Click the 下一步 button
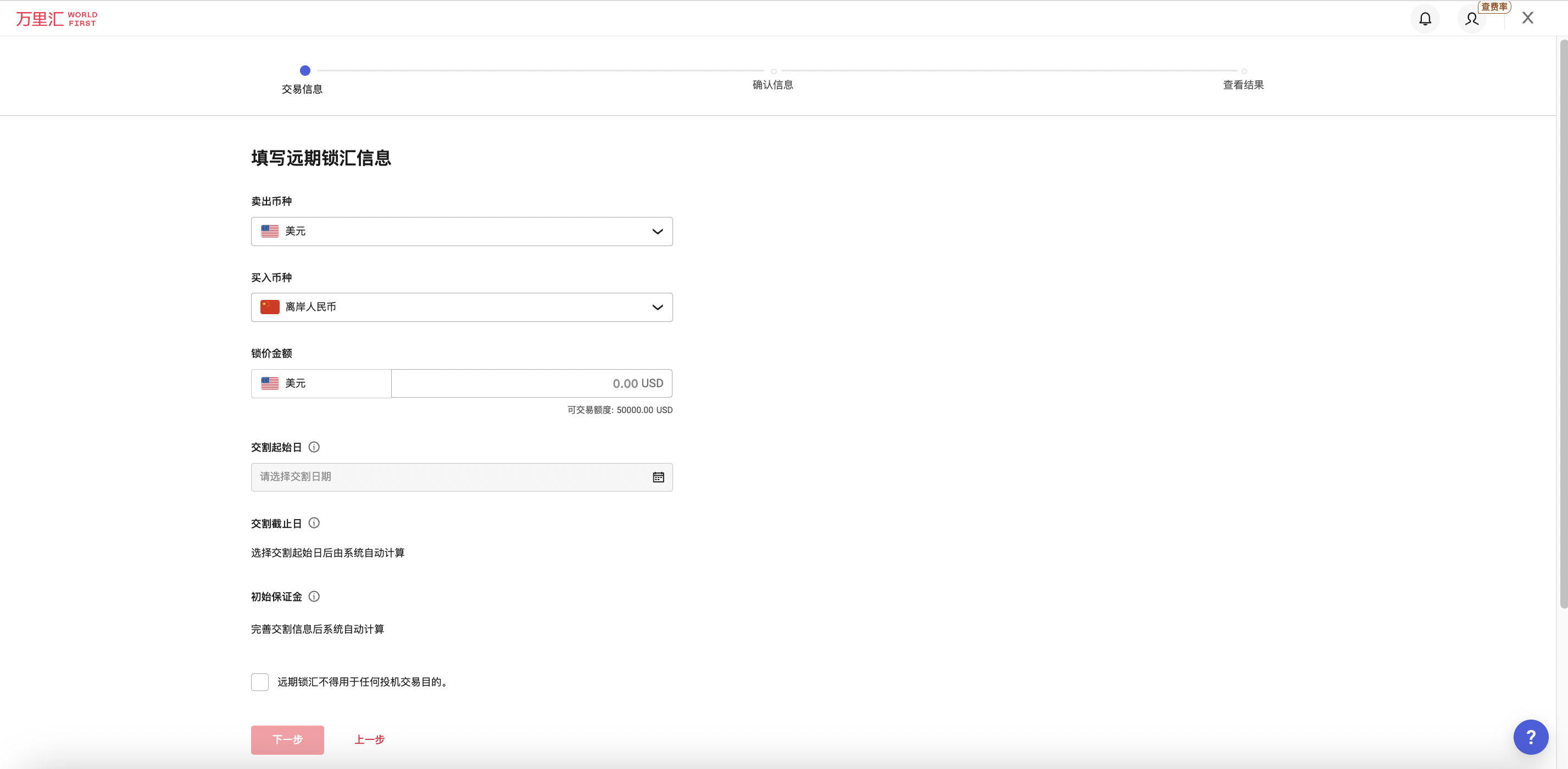The width and height of the screenshot is (1568, 769). pyautogui.click(x=287, y=740)
